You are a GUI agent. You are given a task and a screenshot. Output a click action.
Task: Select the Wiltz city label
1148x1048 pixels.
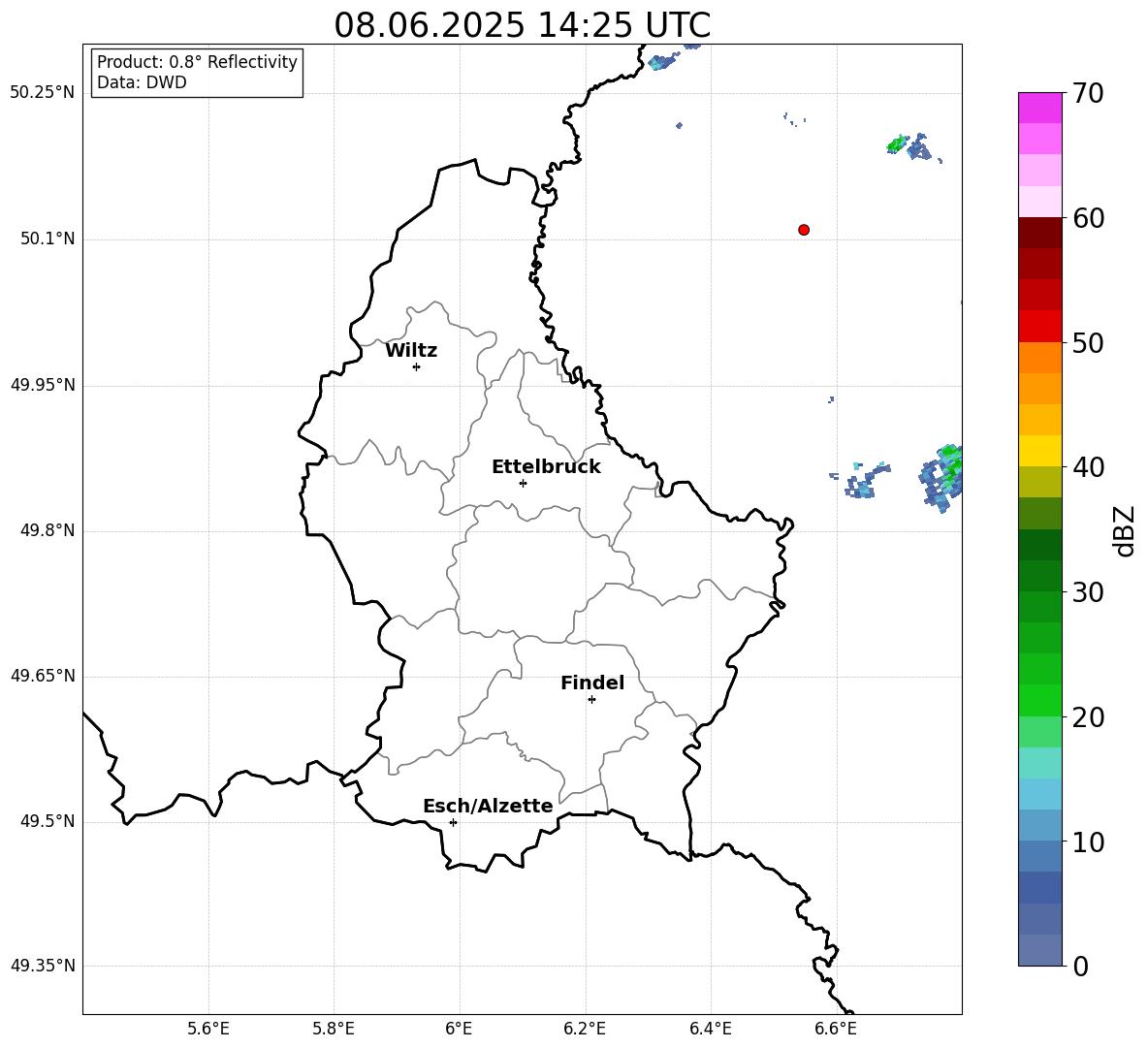coord(411,351)
